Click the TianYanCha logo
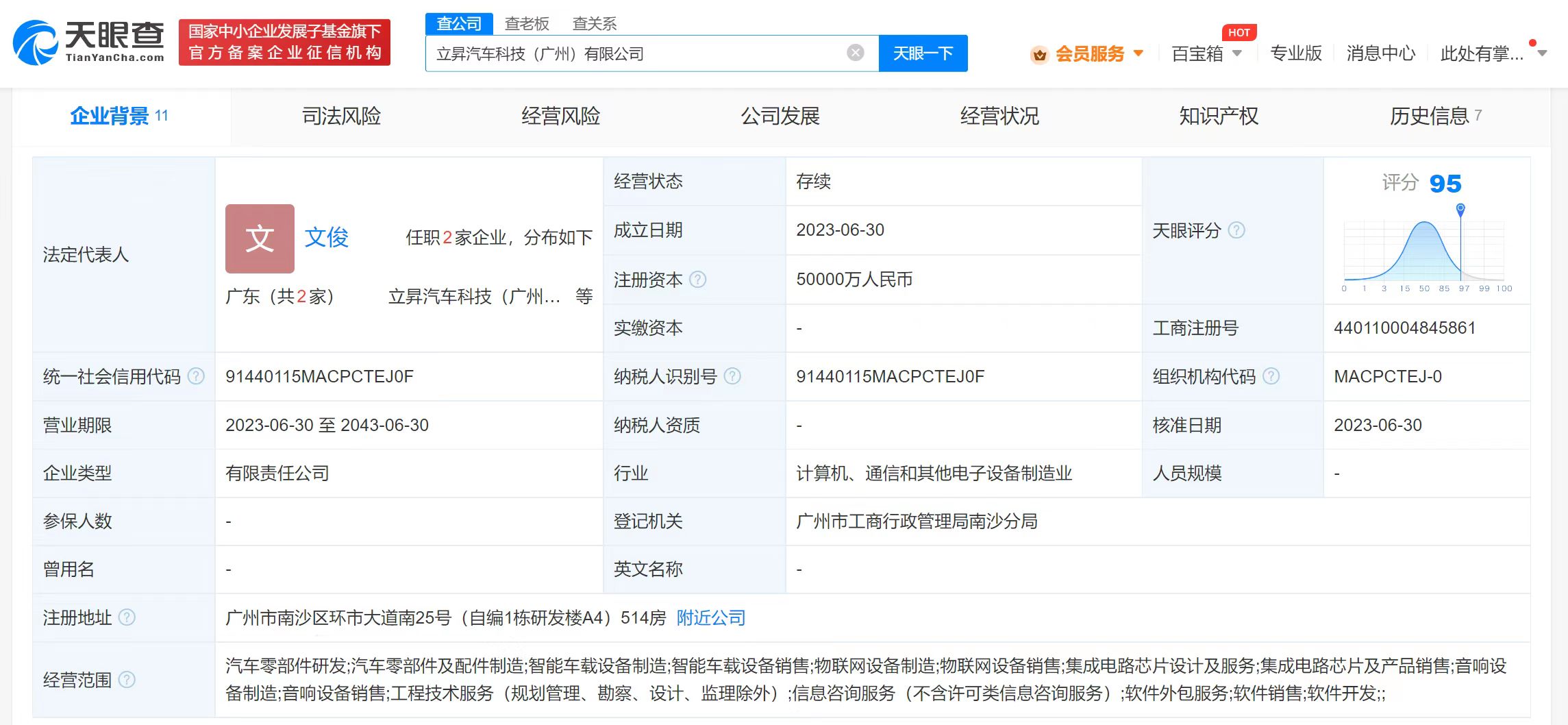Image resolution: width=1568 pixels, height=725 pixels. [89, 42]
